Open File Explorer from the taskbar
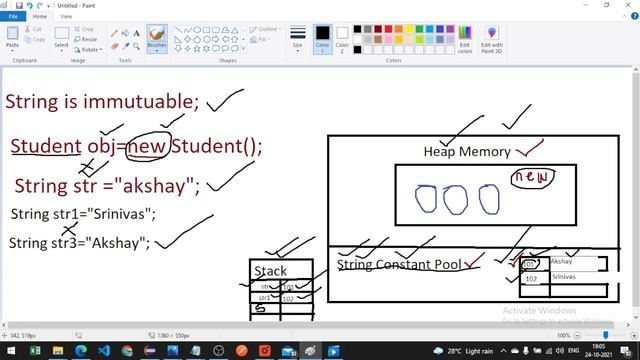 (58, 351)
